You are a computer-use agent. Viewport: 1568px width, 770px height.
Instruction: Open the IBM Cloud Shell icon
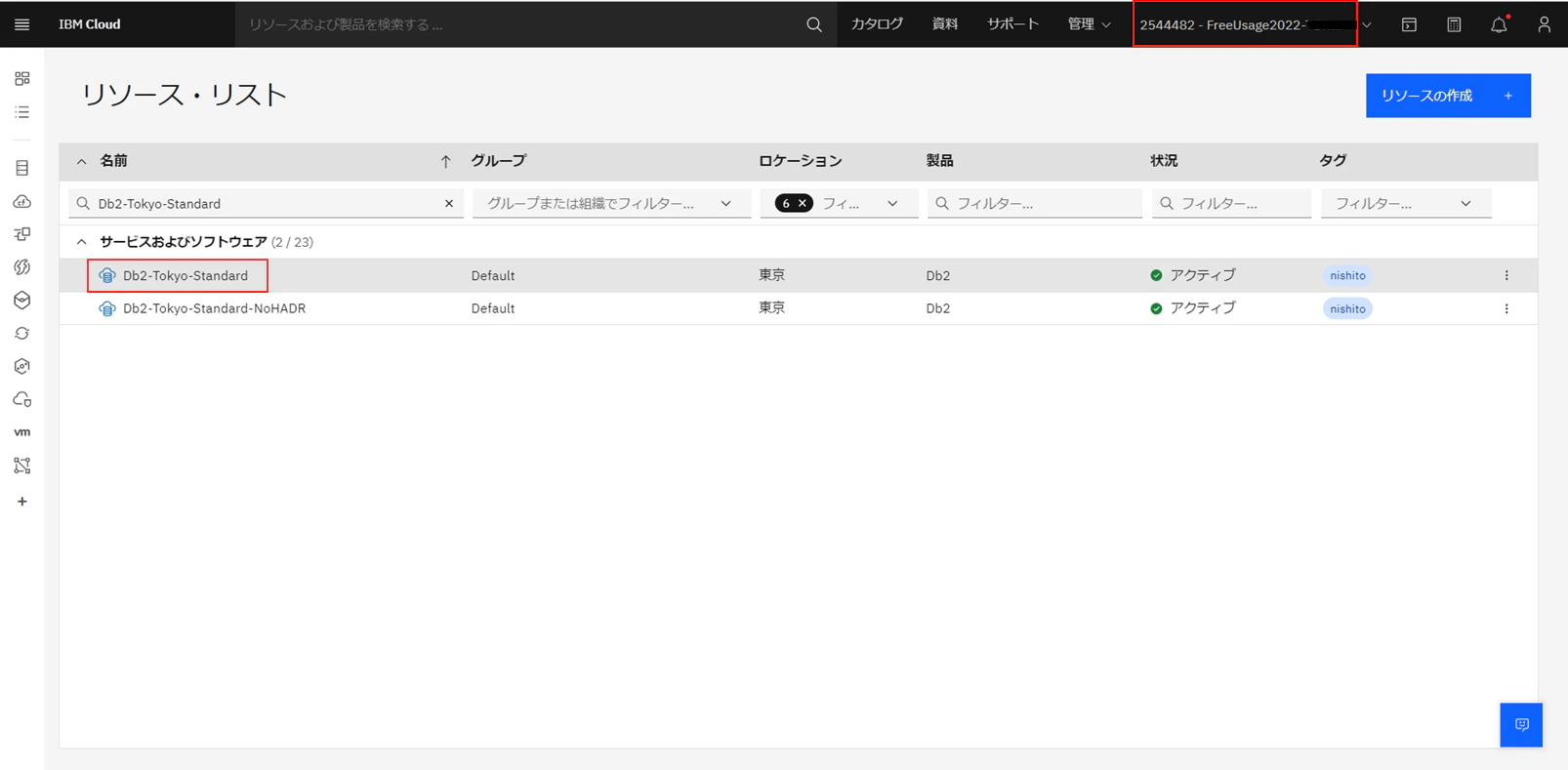tap(1409, 24)
